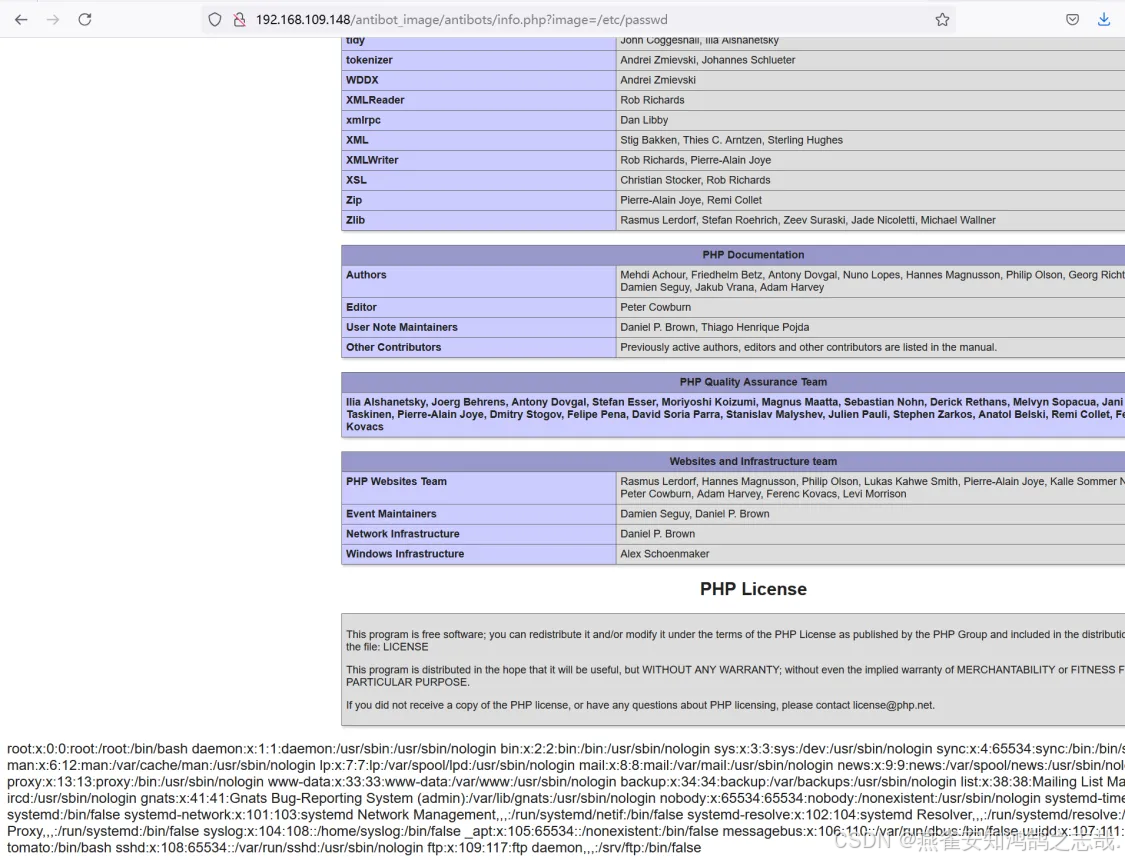The height and width of the screenshot is (860, 1125).
Task: Click the PHP Quality Assurance Team header
Action: [753, 383]
